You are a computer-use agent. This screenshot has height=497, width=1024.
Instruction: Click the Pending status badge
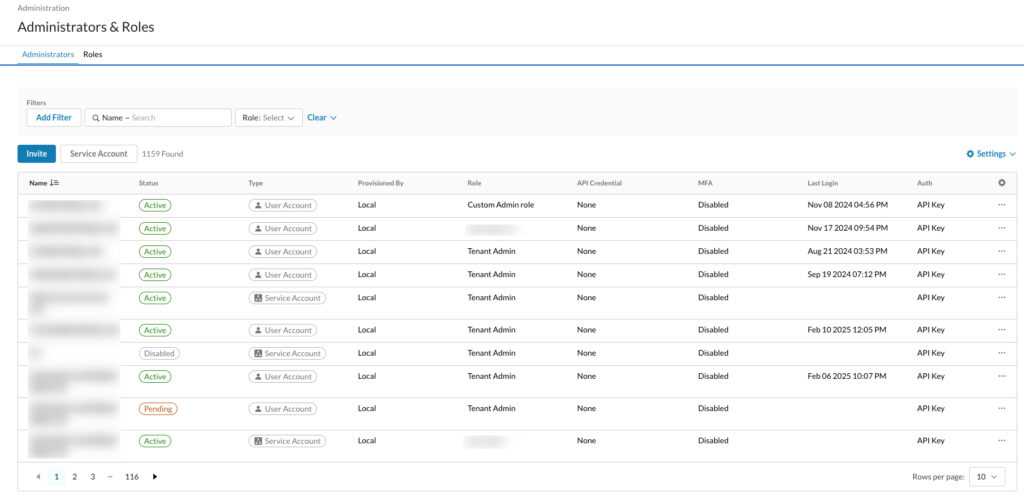[x=158, y=409]
